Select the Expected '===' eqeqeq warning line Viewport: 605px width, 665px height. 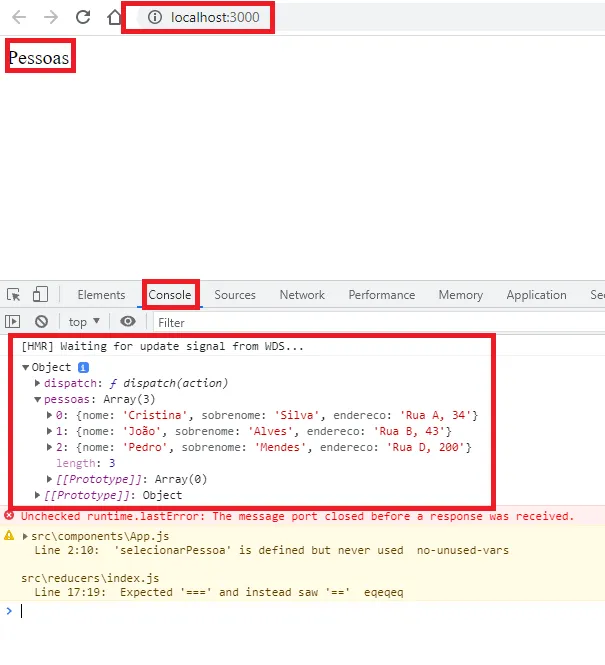219,592
